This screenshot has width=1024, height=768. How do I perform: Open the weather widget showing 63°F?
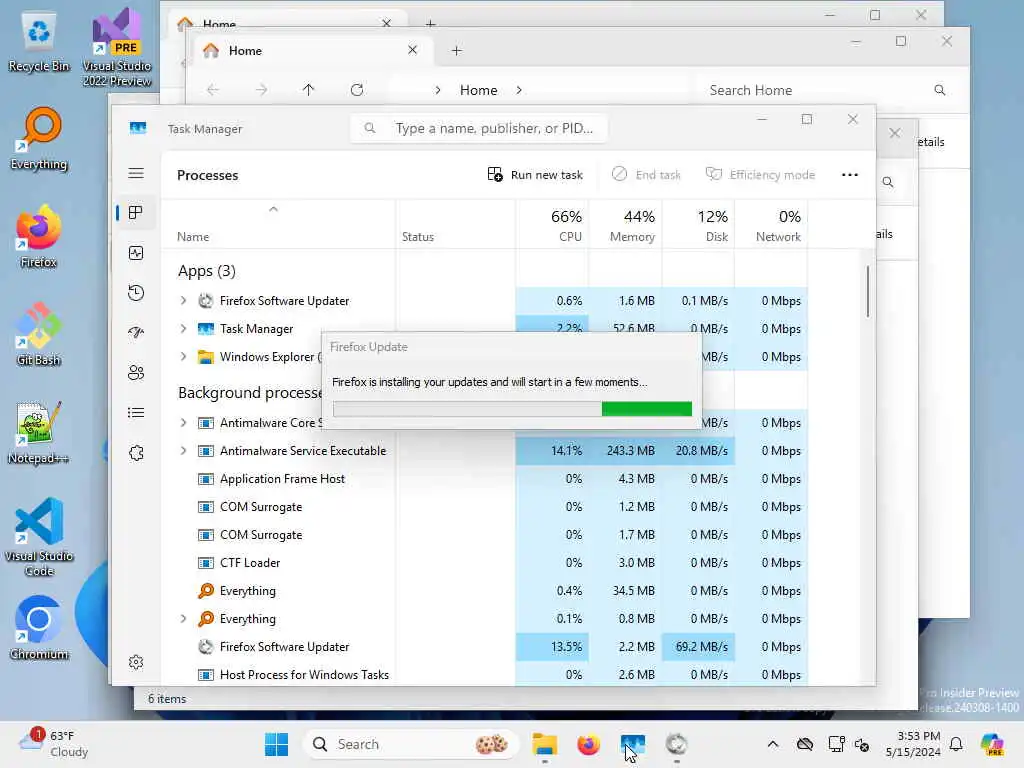[x=54, y=743]
